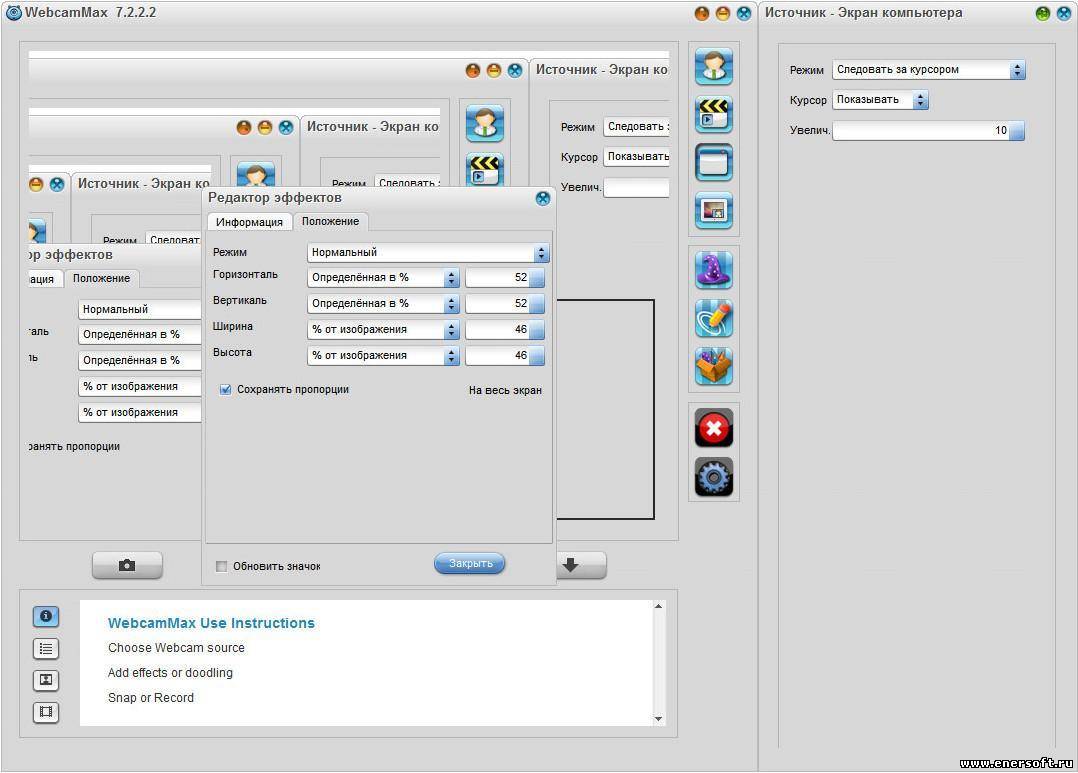Click the Увелич. value field showing 10
Viewport: 1078px width, 773px height.
coord(928,130)
